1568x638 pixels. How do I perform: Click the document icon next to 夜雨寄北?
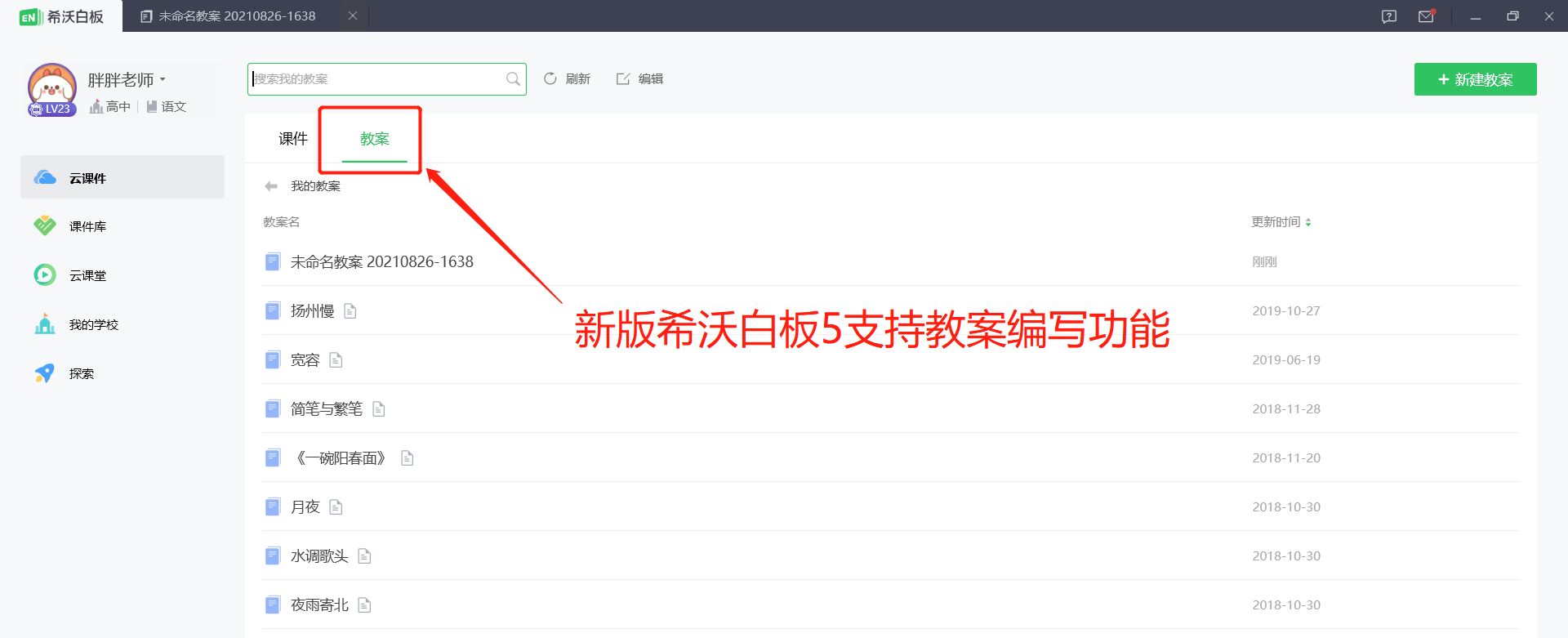point(365,605)
